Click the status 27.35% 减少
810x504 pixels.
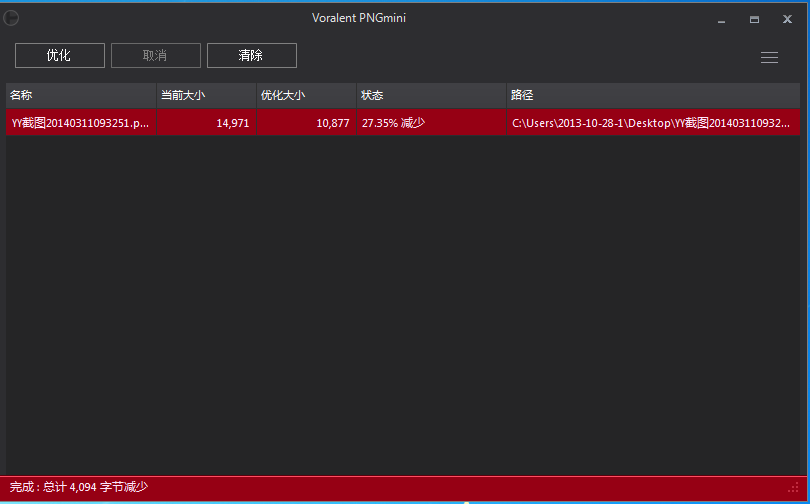pos(394,123)
